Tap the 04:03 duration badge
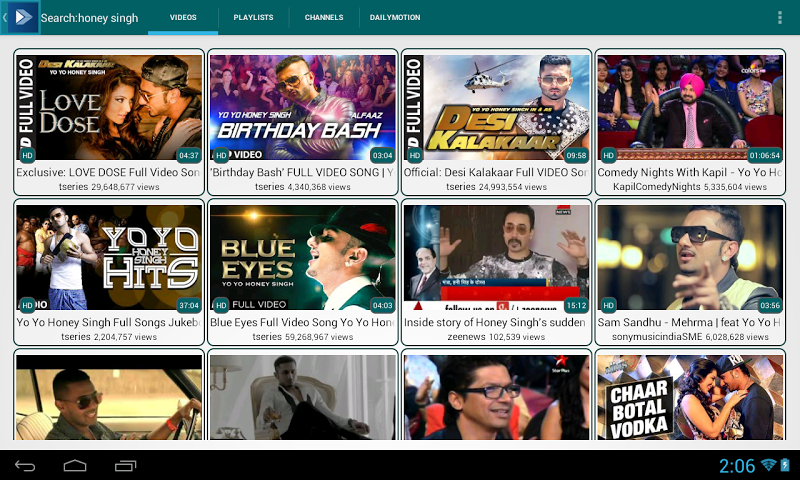 [383, 305]
